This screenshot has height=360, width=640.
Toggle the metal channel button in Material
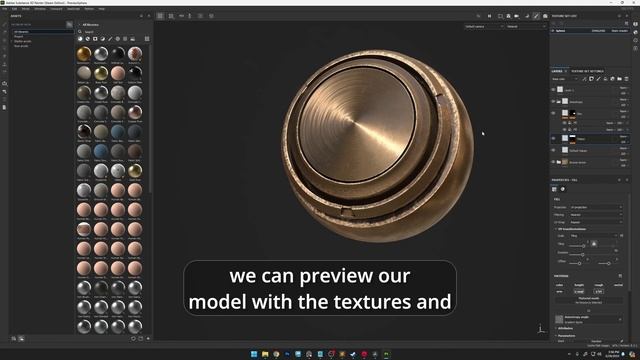click(x=618, y=285)
